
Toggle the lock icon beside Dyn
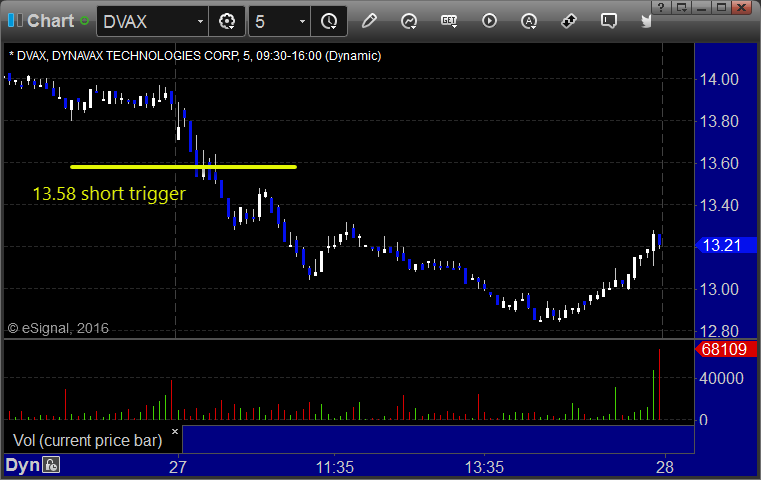pos(51,465)
